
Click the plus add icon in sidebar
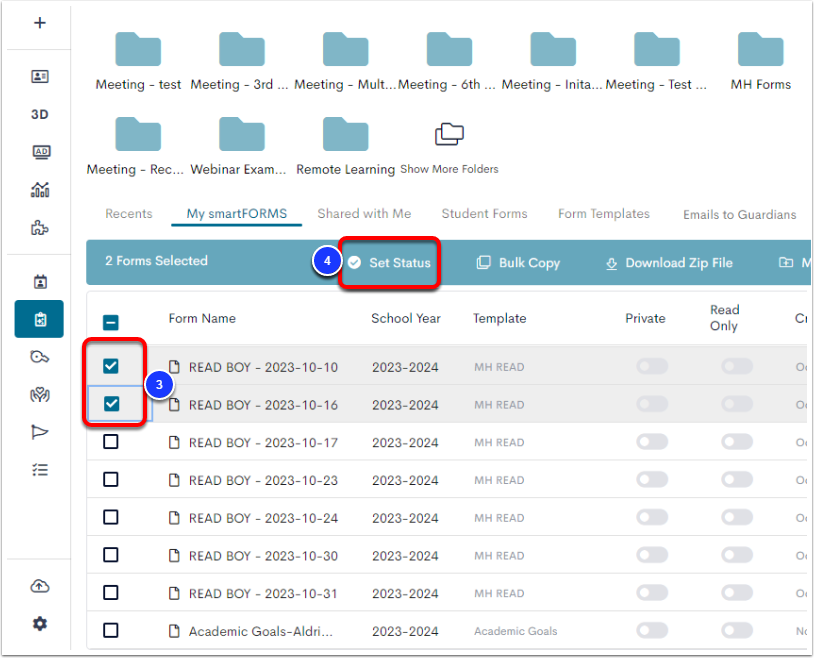40,23
